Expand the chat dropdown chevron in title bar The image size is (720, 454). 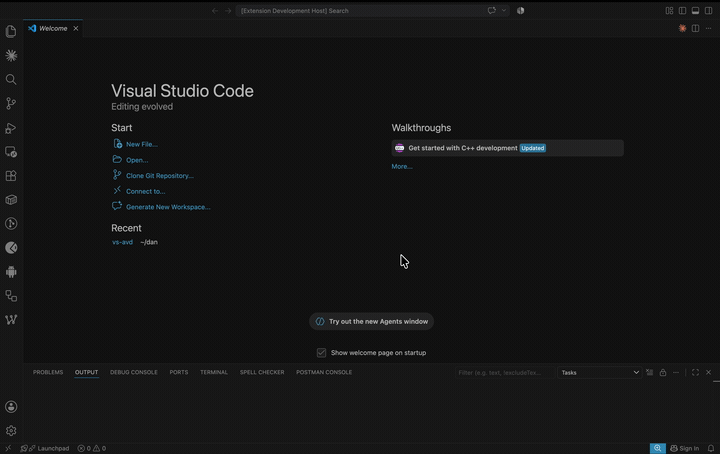click(504, 11)
